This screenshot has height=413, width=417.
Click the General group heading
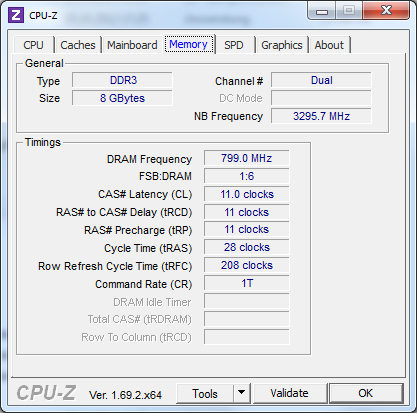[x=44, y=63]
